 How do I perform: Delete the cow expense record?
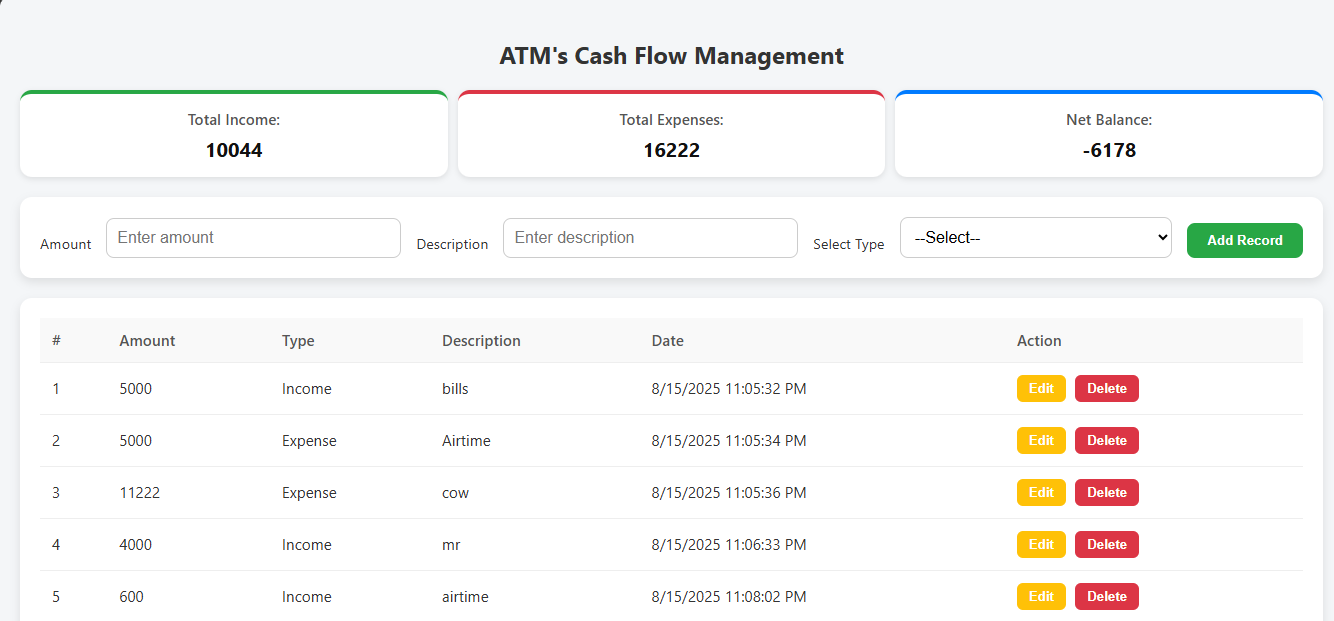1106,493
